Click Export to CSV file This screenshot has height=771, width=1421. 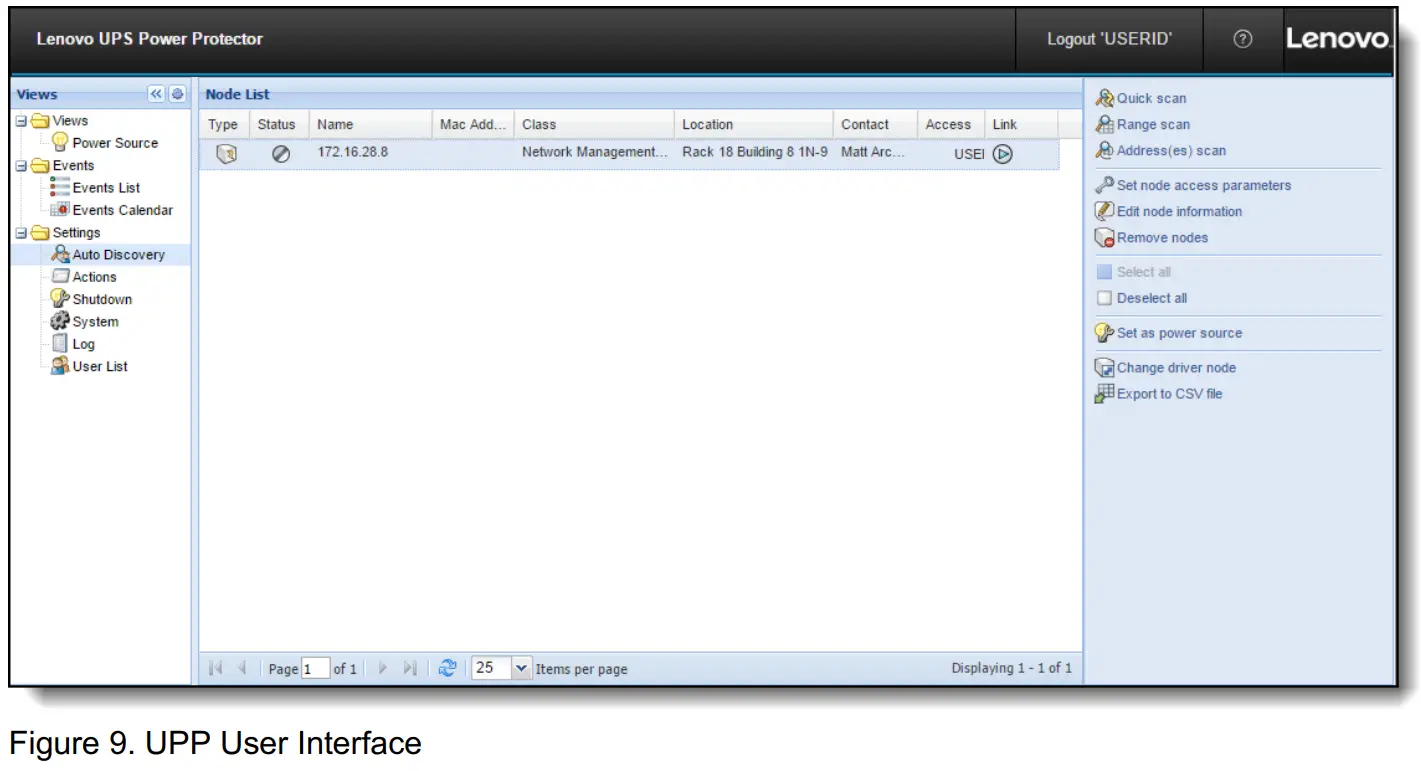tap(1170, 393)
